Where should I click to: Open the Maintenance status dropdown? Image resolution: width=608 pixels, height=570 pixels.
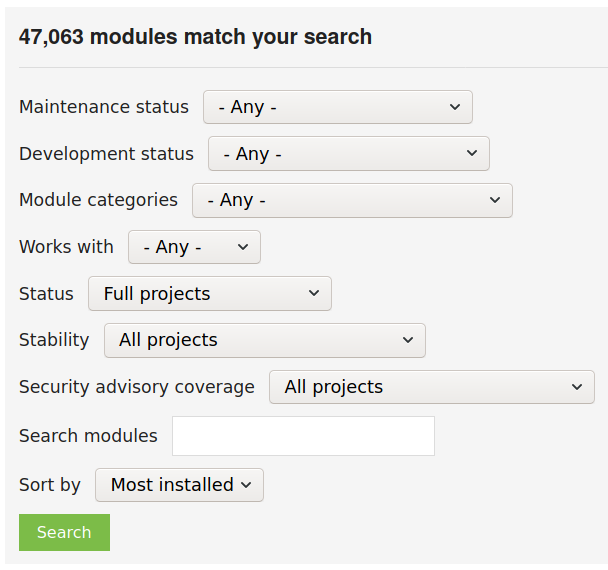click(x=337, y=107)
